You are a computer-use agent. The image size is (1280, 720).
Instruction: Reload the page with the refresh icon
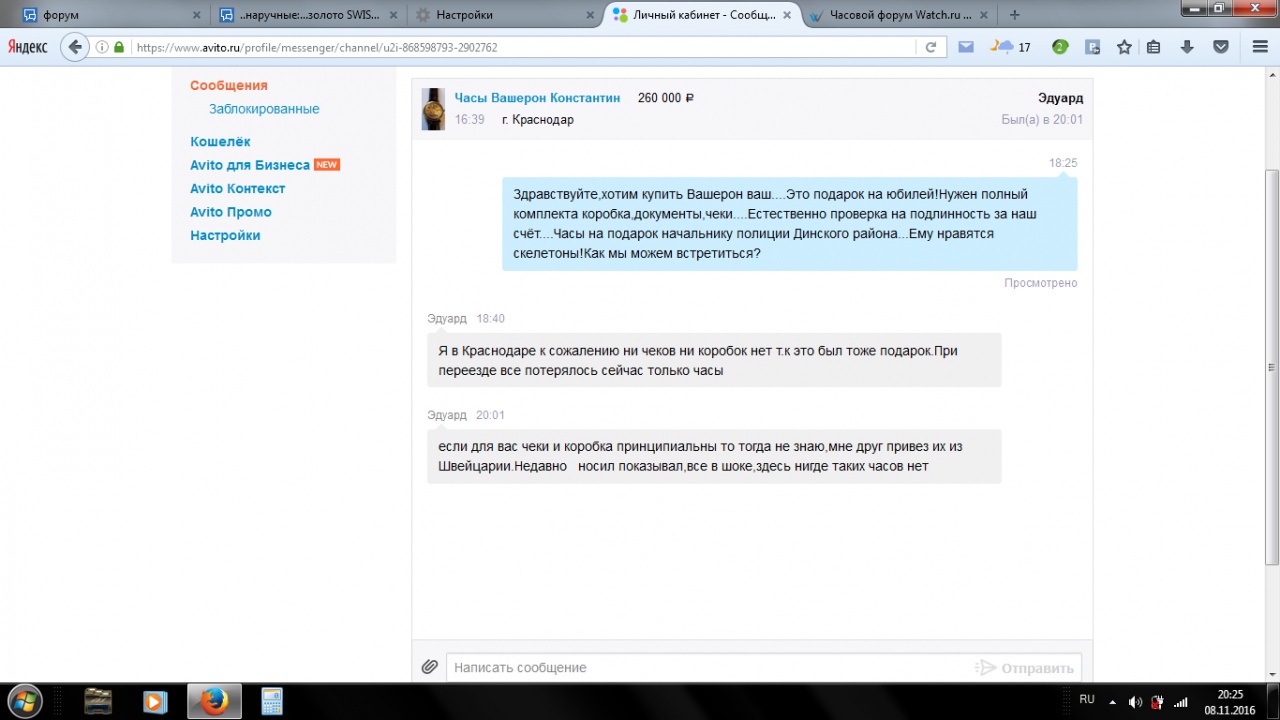click(931, 47)
